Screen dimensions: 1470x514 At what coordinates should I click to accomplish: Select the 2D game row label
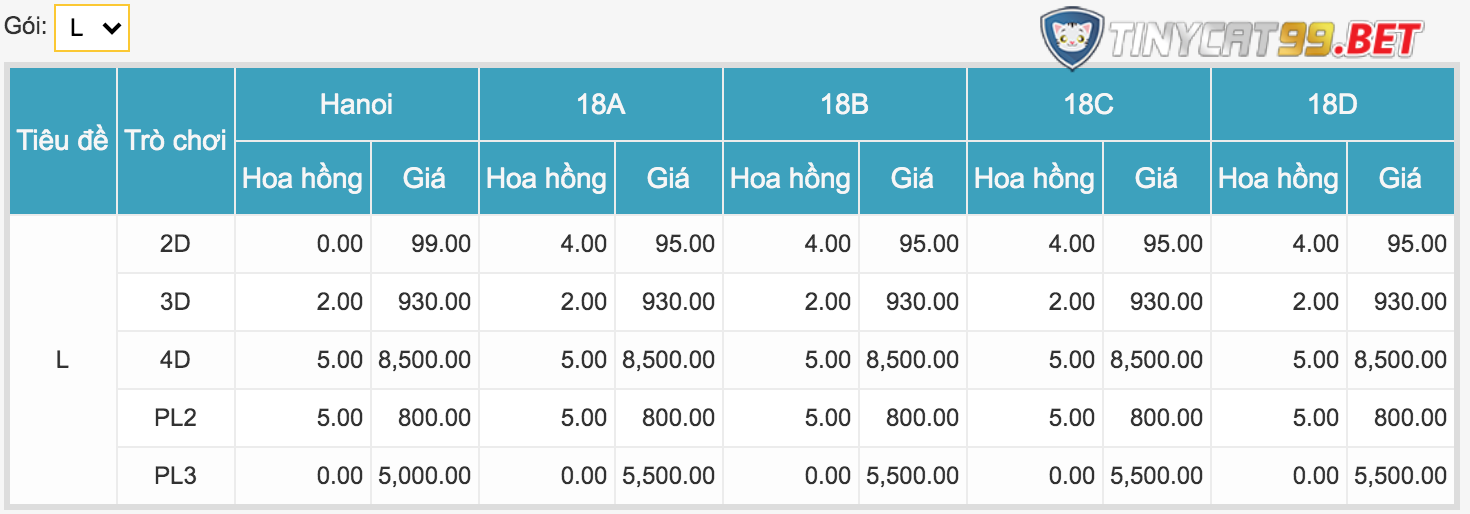pos(176,244)
